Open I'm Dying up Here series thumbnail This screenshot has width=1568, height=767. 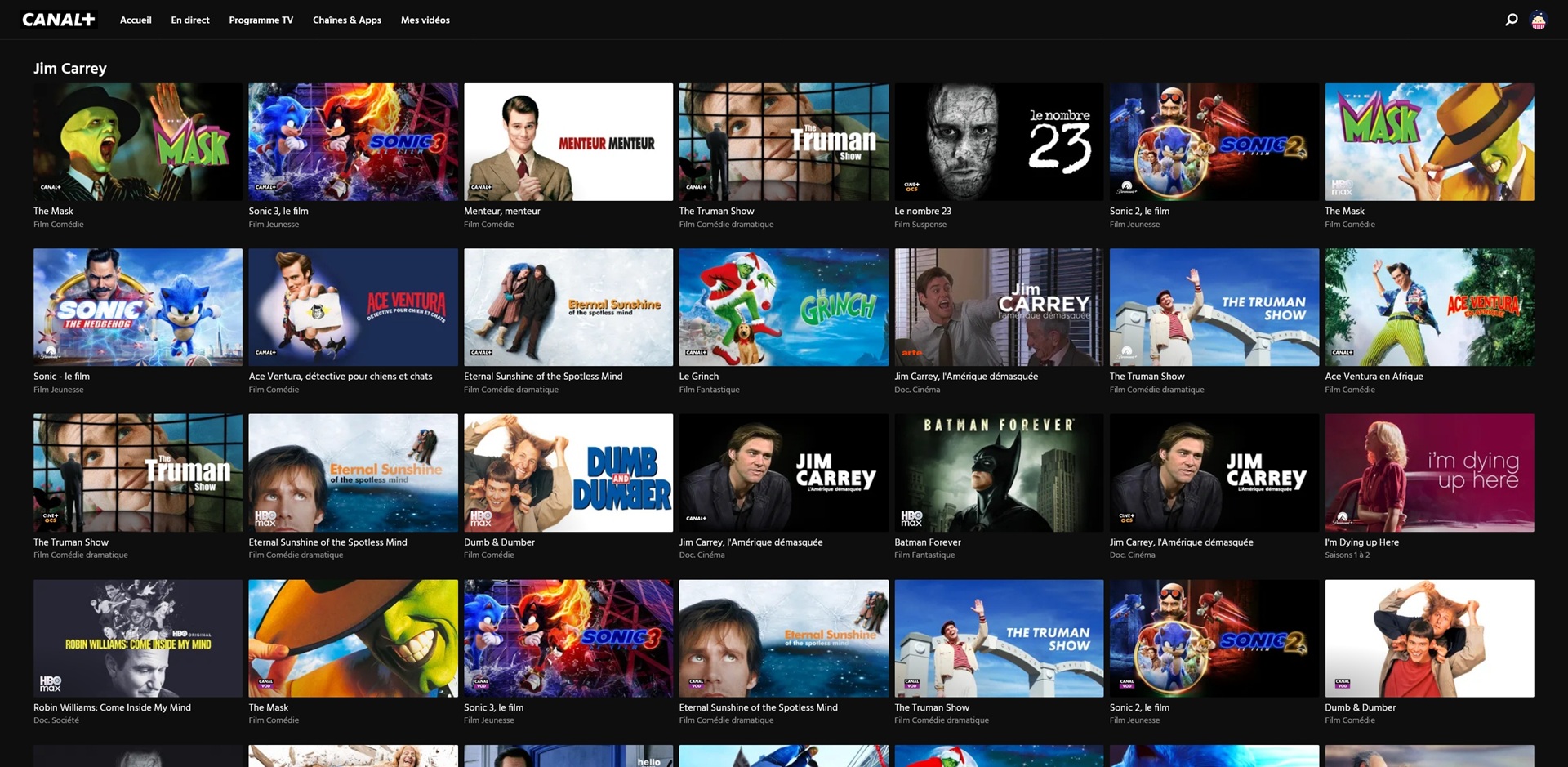[x=1429, y=473]
